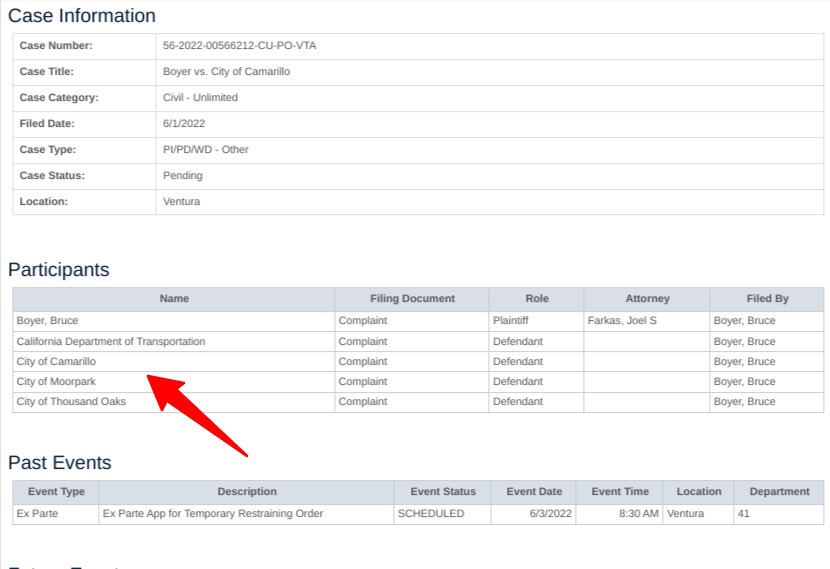
Task: Click the Case Number label
Action: (56, 46)
